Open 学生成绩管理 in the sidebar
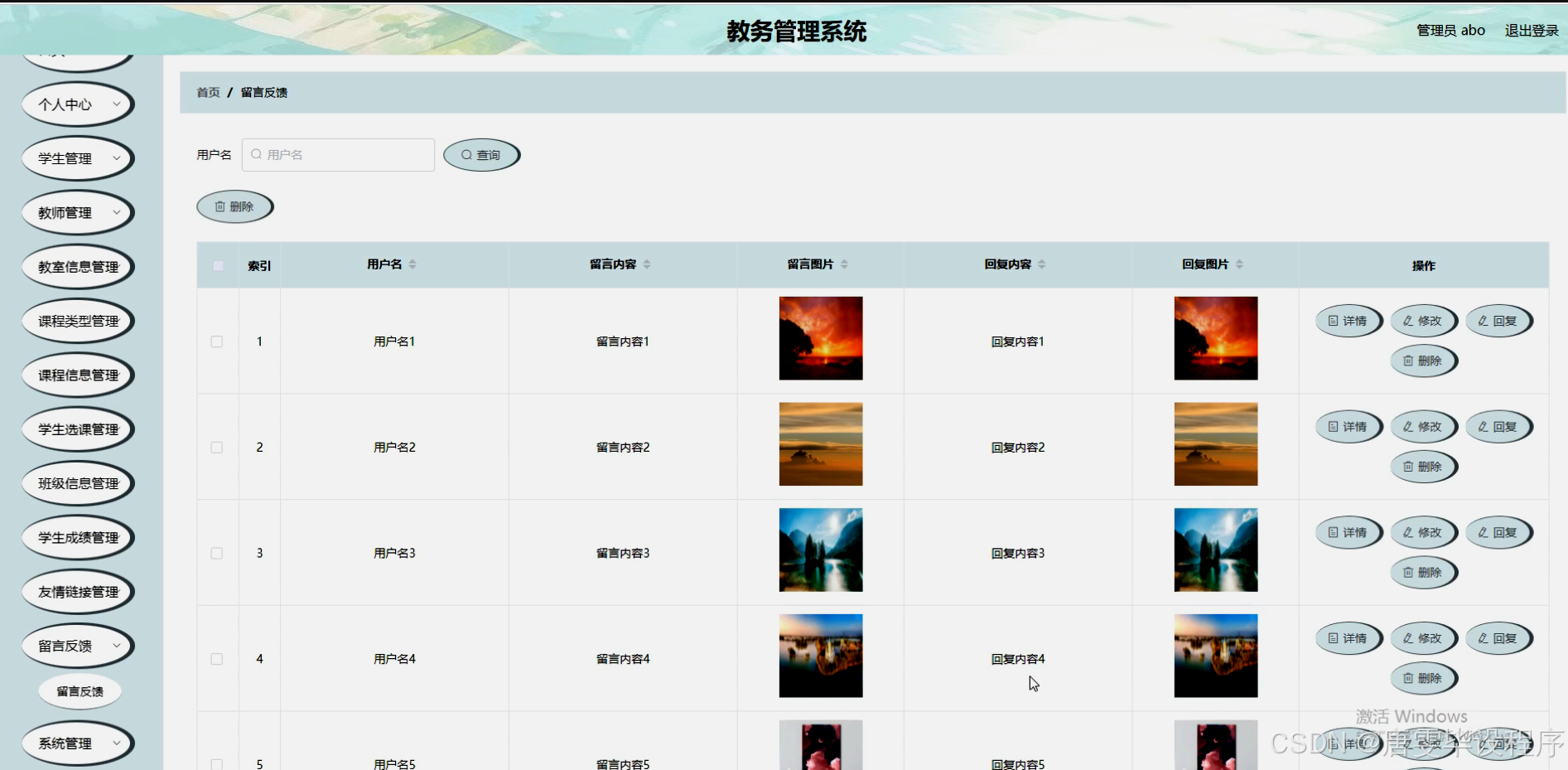 pos(77,538)
